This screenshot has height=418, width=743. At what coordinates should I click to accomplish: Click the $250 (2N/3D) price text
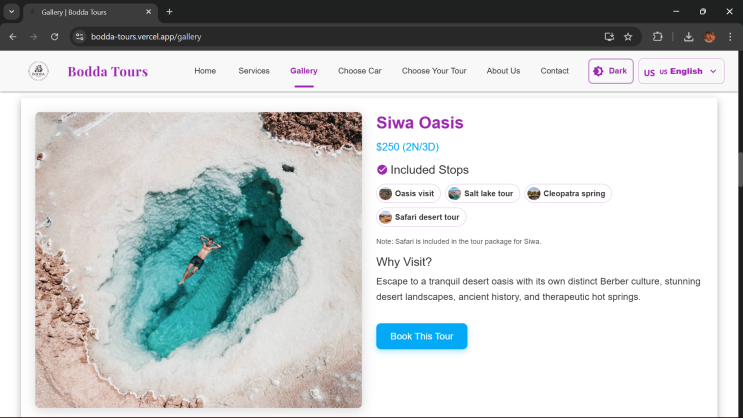pyautogui.click(x=408, y=147)
